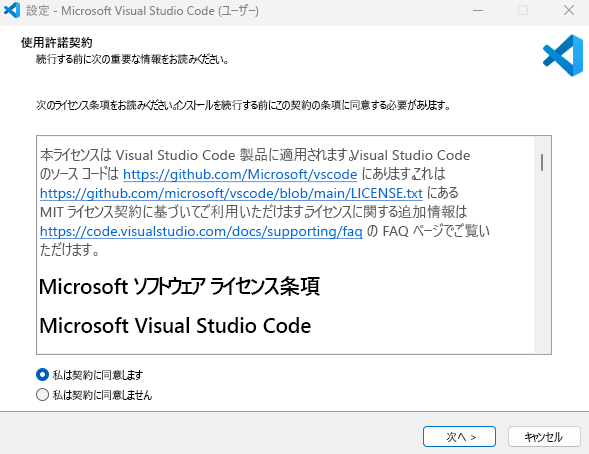Click the VS Code icon in title bar
This screenshot has height=454, width=589.
pyautogui.click(x=12, y=10)
